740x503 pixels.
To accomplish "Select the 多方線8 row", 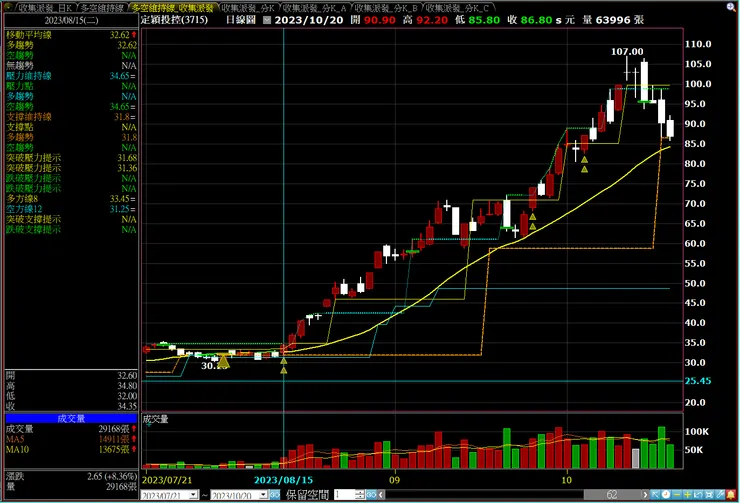I will (x=71, y=199).
